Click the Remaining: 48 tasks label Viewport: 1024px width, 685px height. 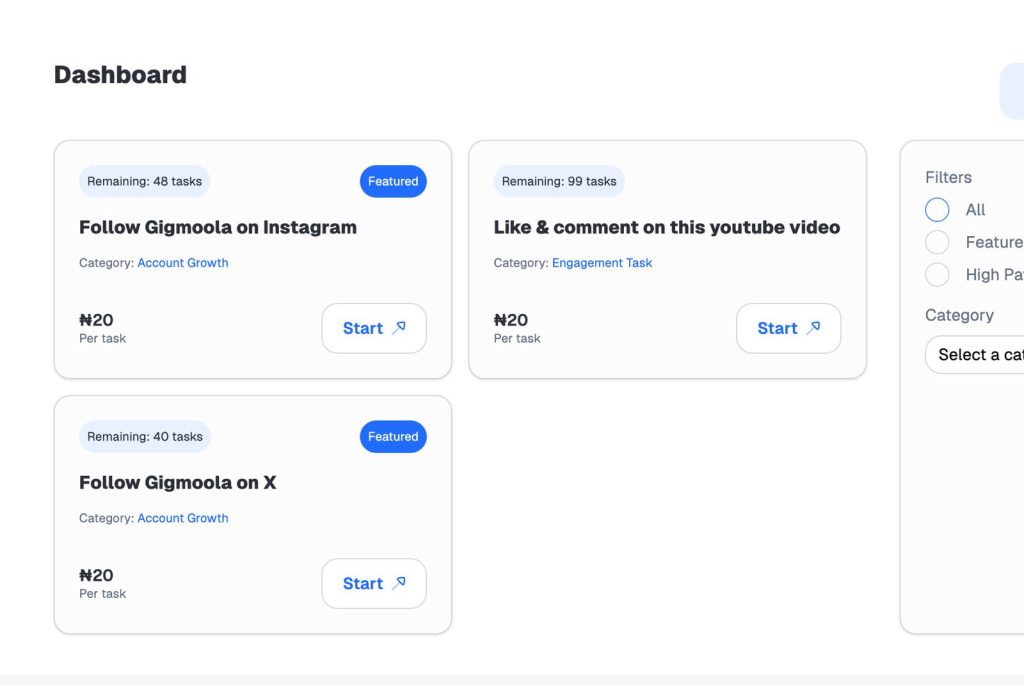144,182
